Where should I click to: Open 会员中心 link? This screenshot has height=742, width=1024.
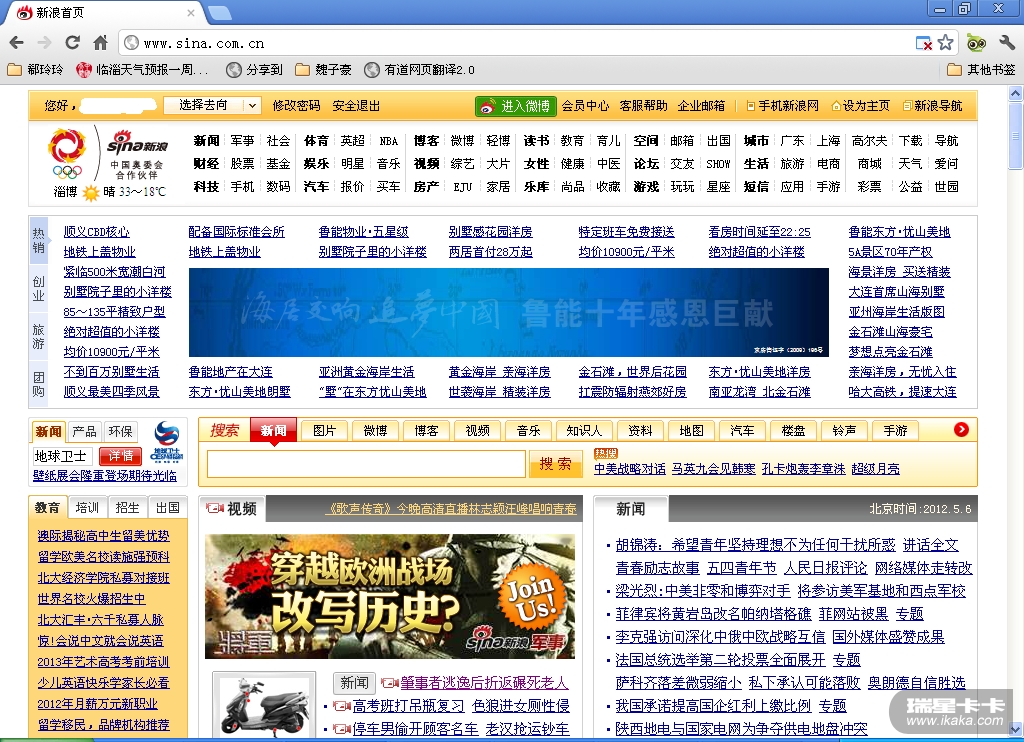point(586,106)
